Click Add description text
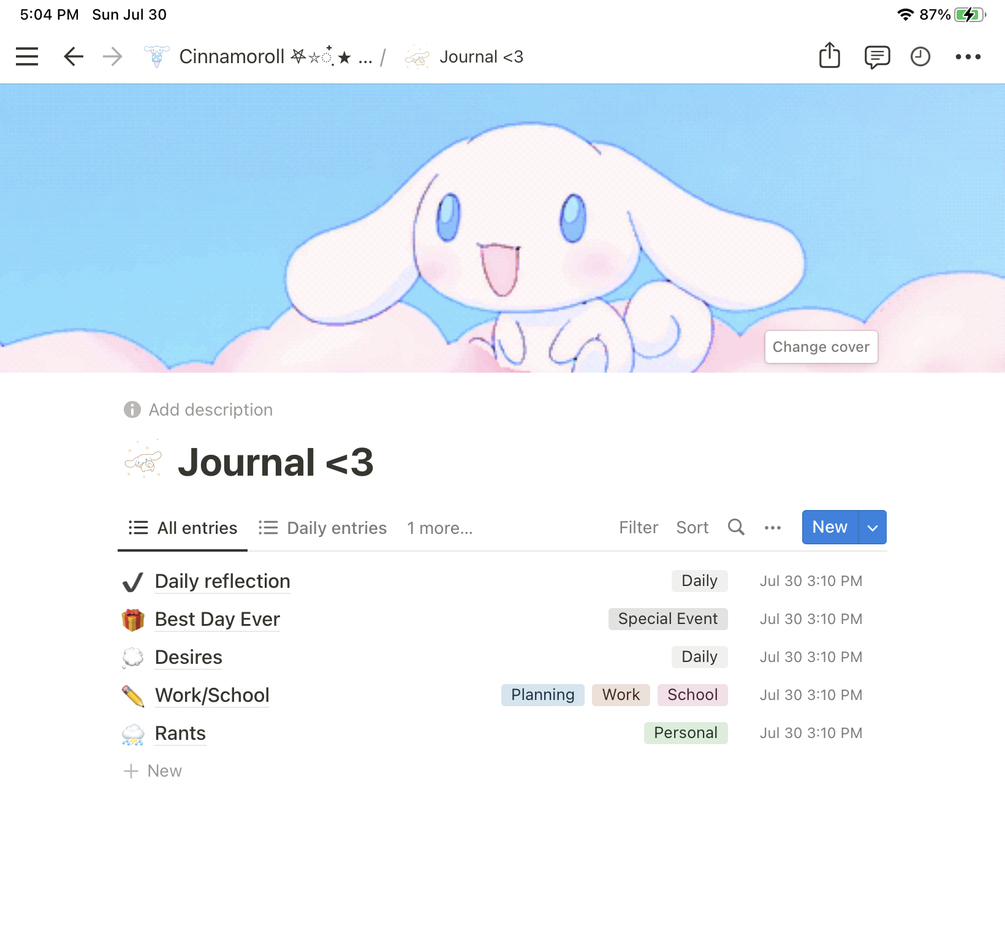Screen dimensions: 1005x936 coord(211,410)
